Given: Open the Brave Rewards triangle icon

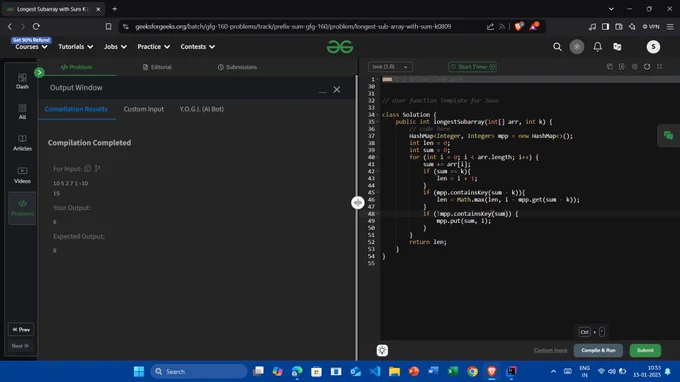Looking at the screenshot, I should 533,26.
